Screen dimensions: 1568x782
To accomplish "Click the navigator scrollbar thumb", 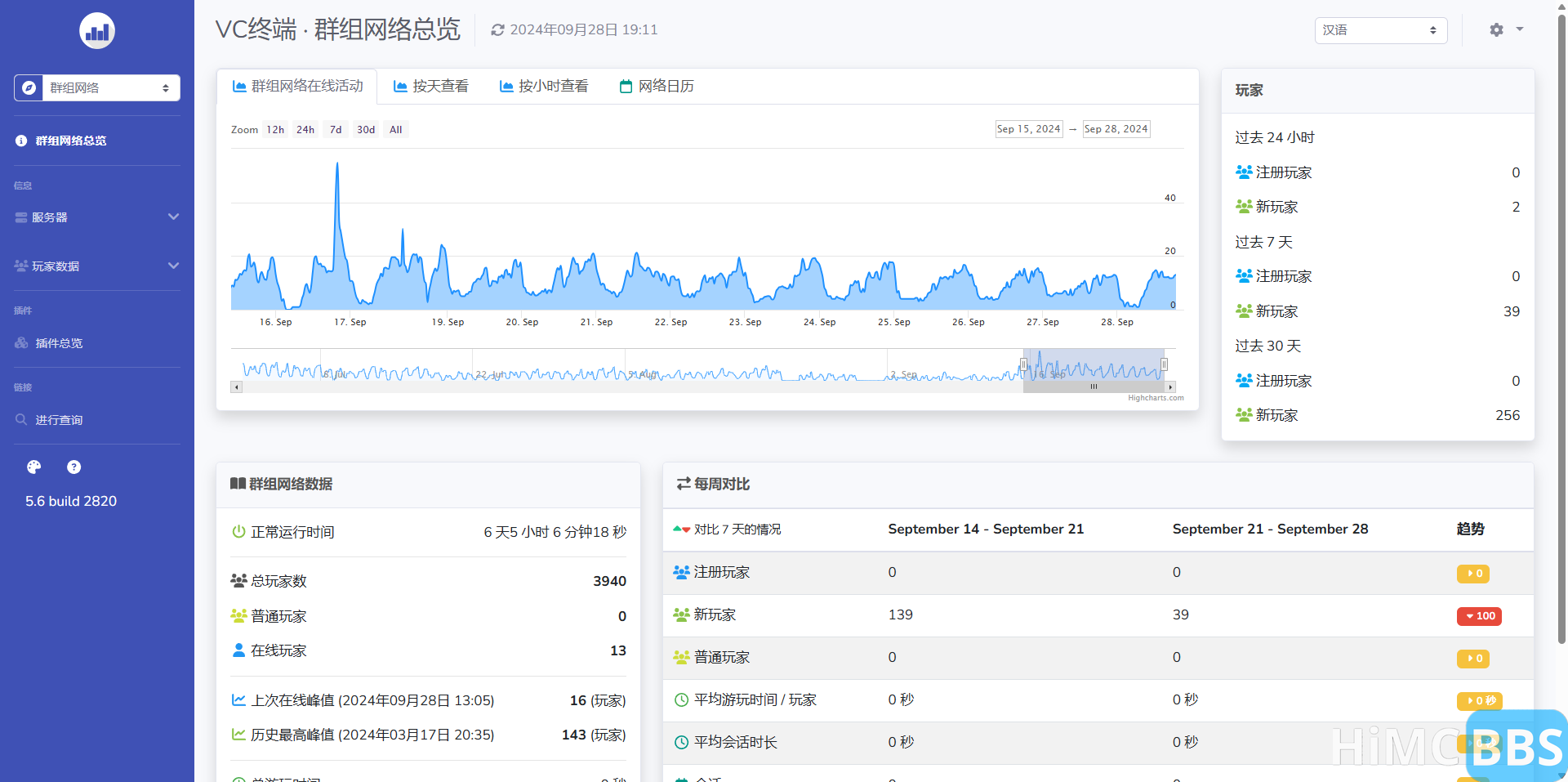I will click(x=1094, y=387).
